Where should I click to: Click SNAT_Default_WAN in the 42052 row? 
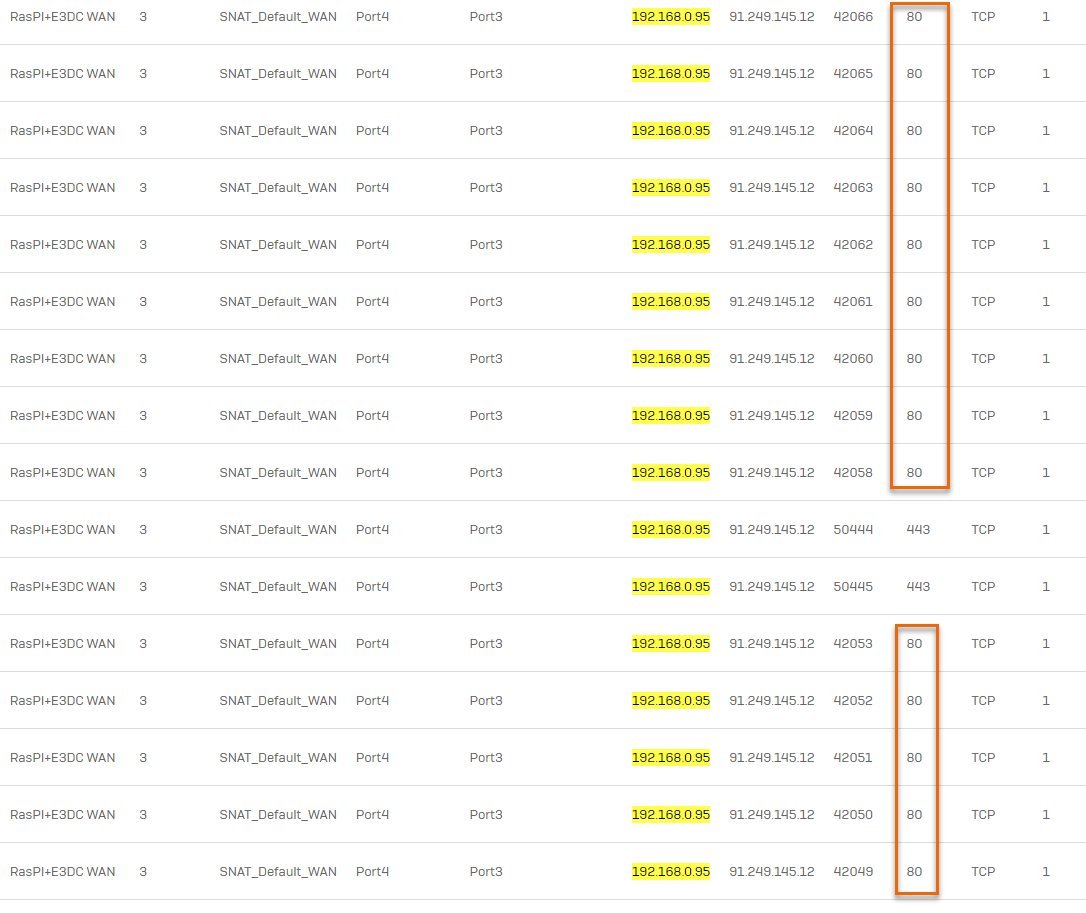click(x=278, y=700)
